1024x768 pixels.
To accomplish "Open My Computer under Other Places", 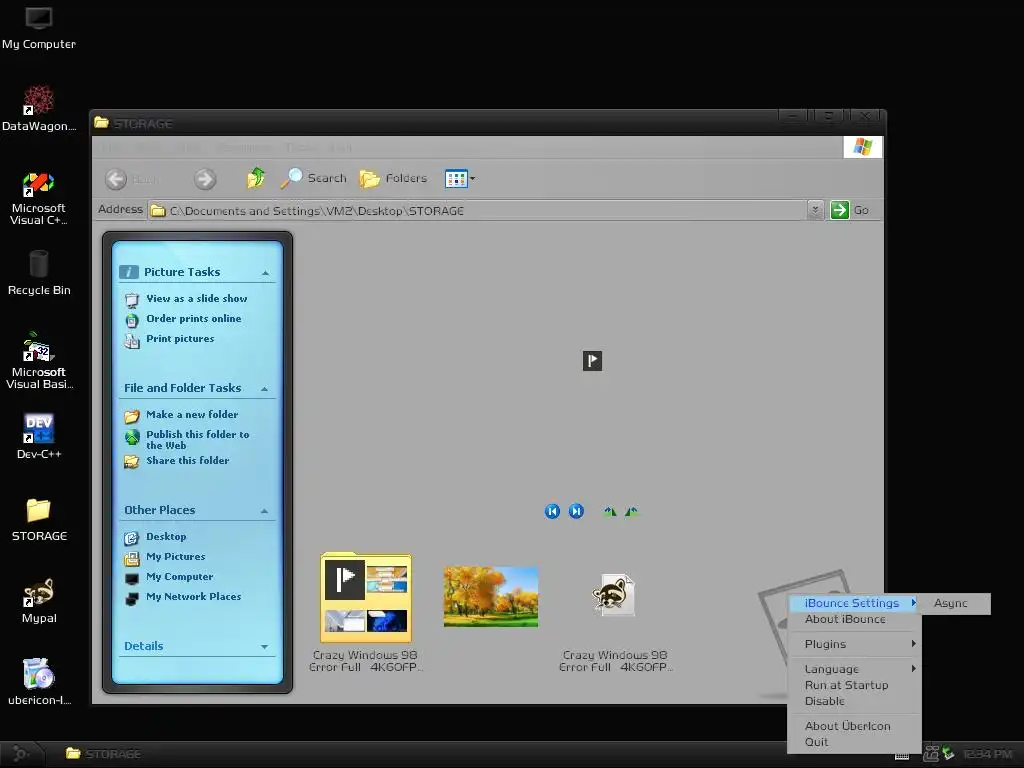I will (180, 577).
